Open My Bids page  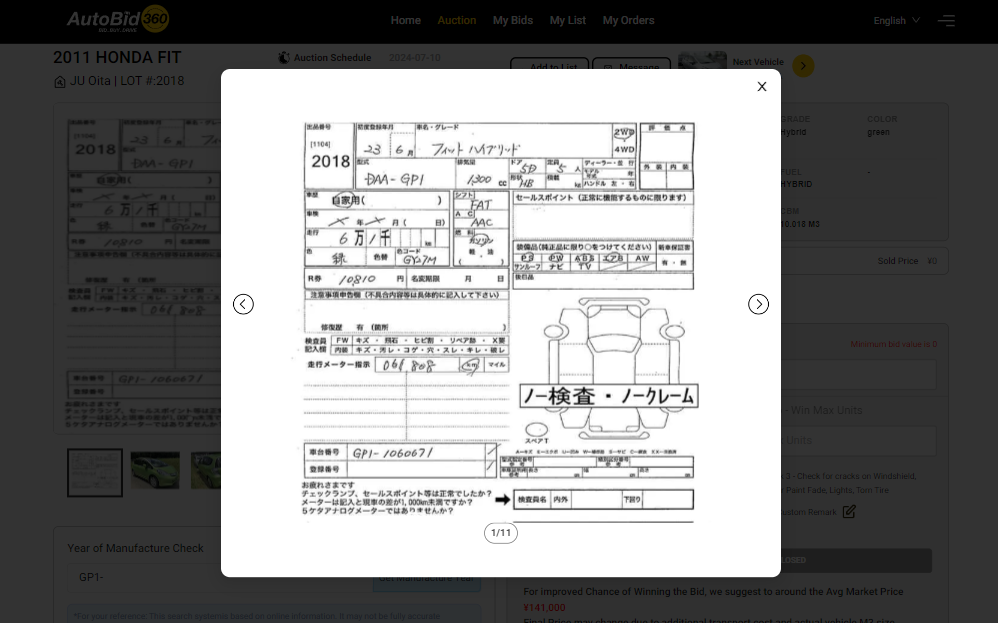[x=512, y=20]
